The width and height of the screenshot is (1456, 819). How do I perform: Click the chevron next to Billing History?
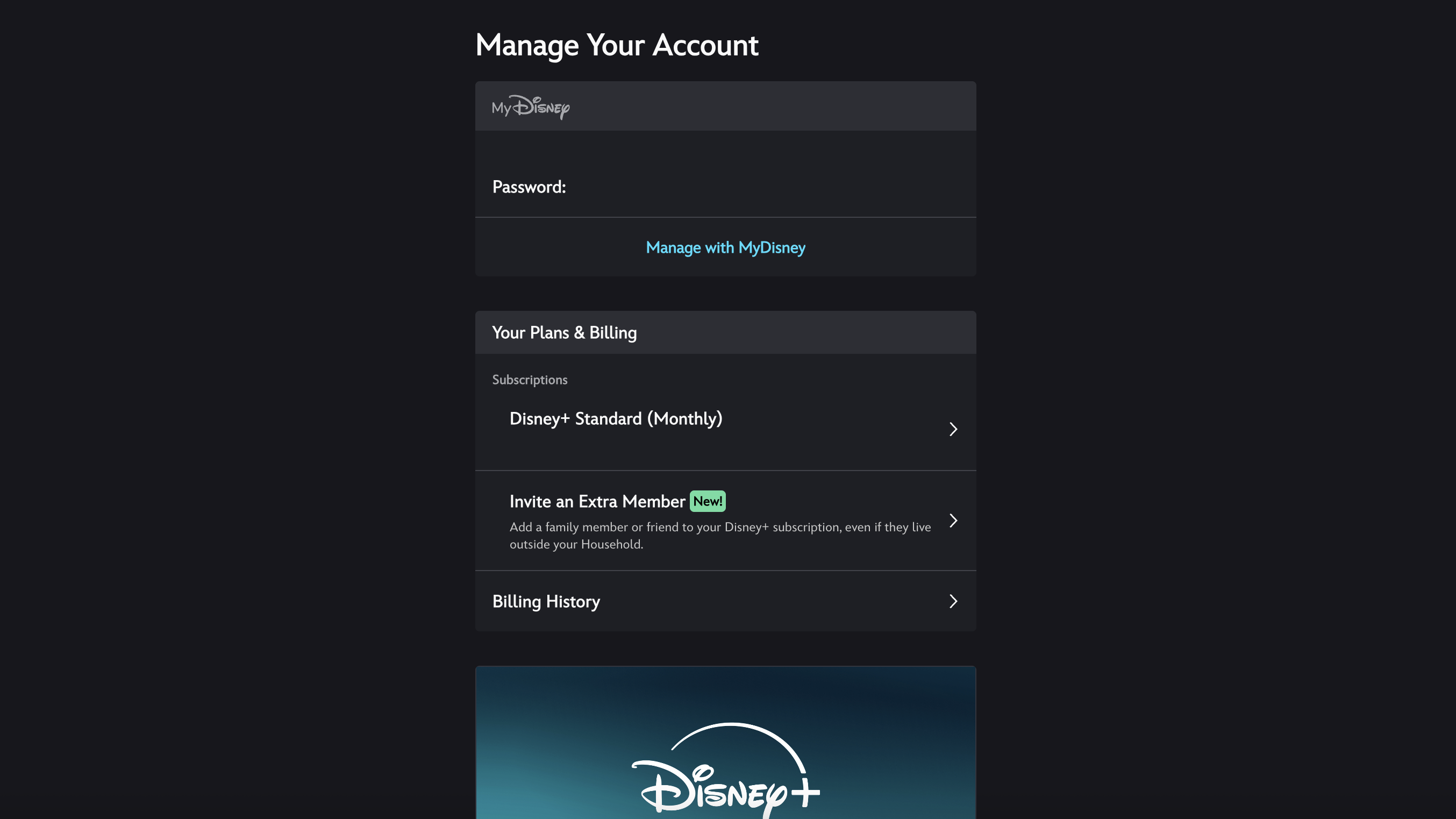(953, 601)
